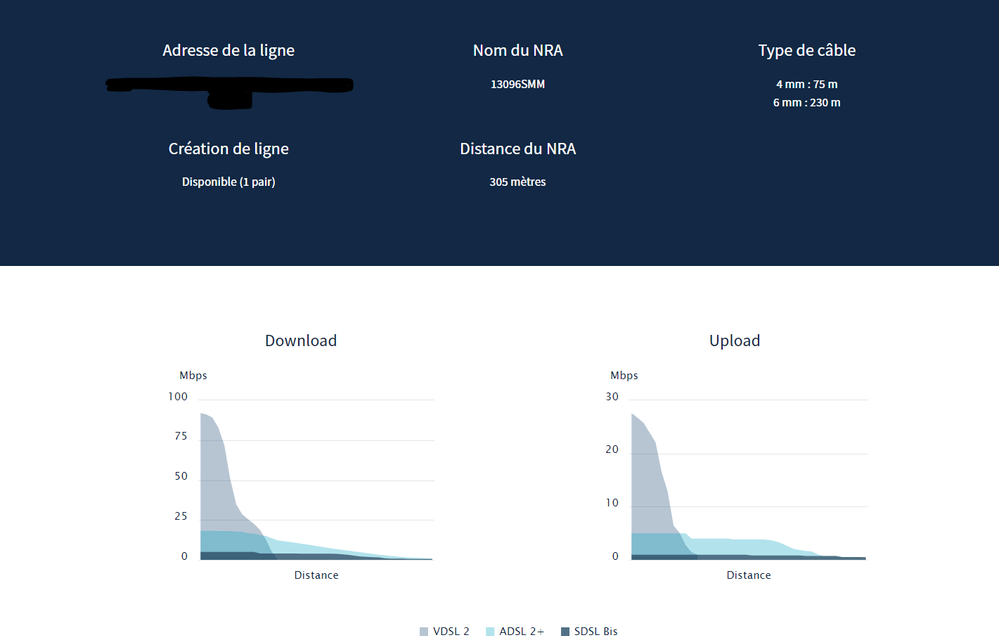Click the "4 mm : 75 m" cable entry
The width and height of the screenshot is (999, 636).
click(806, 85)
